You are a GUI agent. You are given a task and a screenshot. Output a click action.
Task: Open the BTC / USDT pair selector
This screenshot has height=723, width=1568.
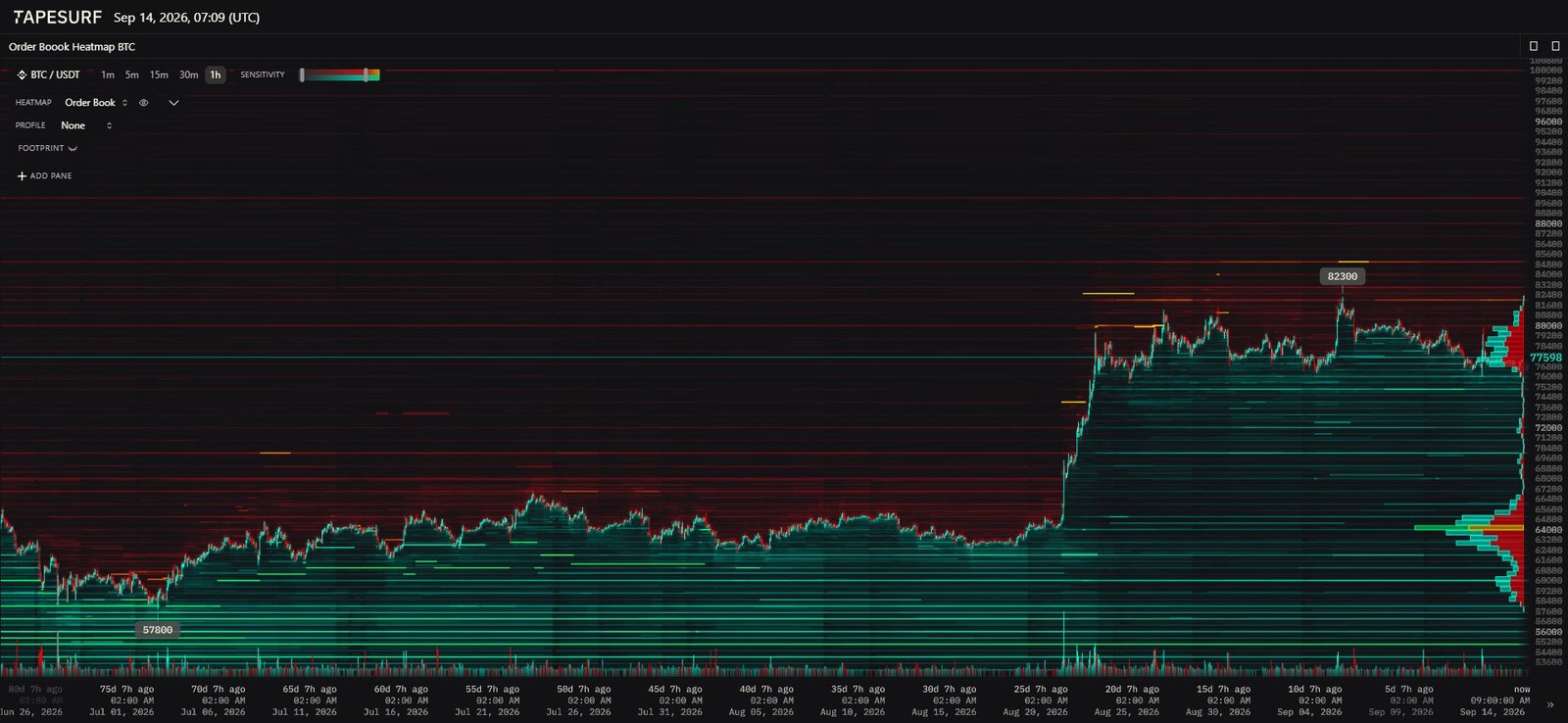pos(49,74)
